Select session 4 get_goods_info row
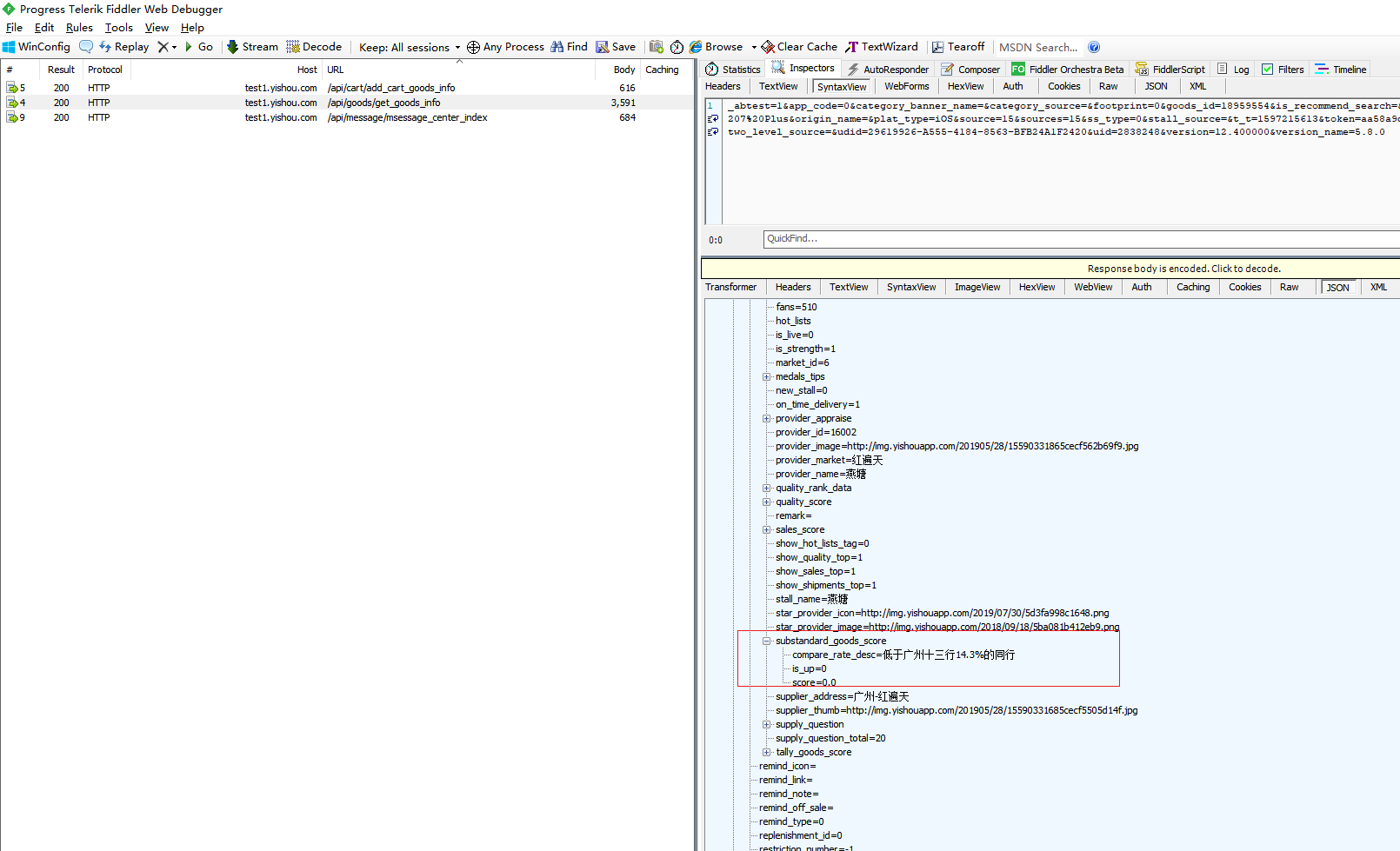The image size is (1400, 851). click(x=347, y=103)
